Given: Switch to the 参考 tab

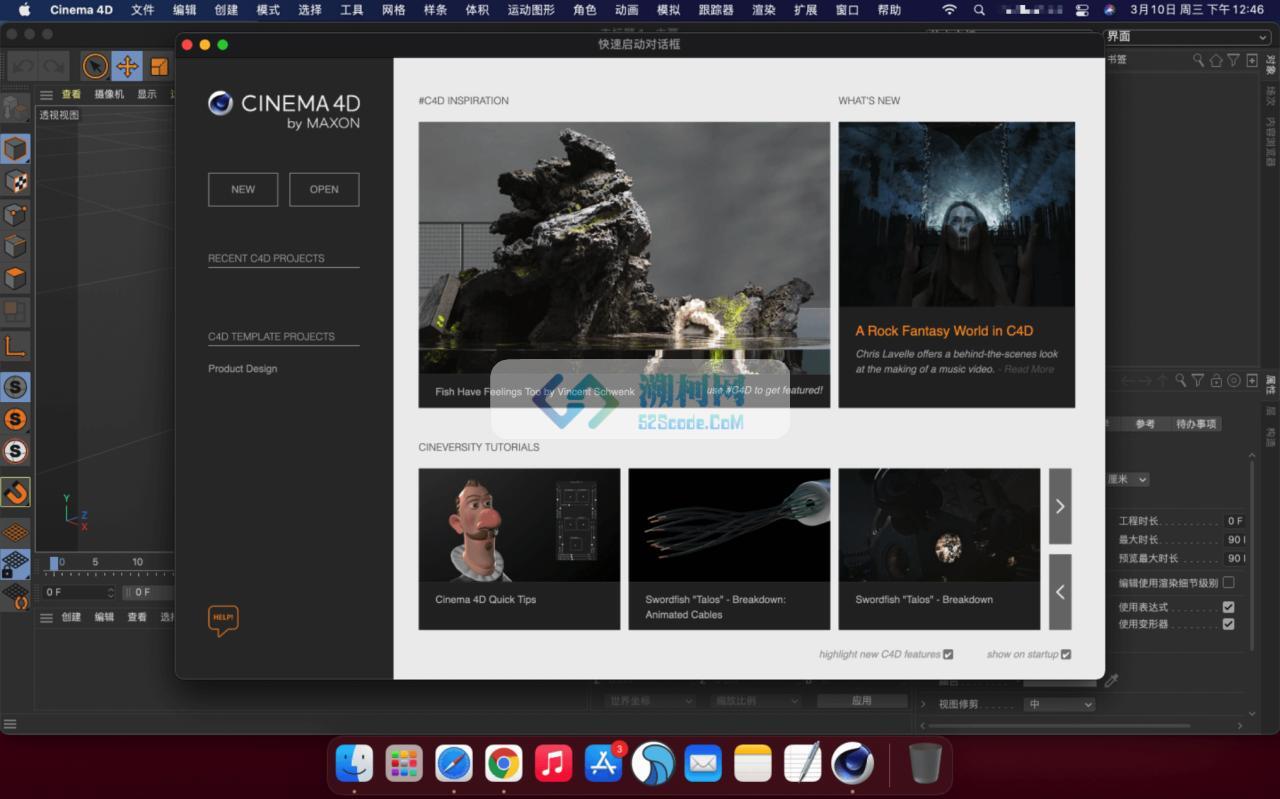Looking at the screenshot, I should [1145, 424].
